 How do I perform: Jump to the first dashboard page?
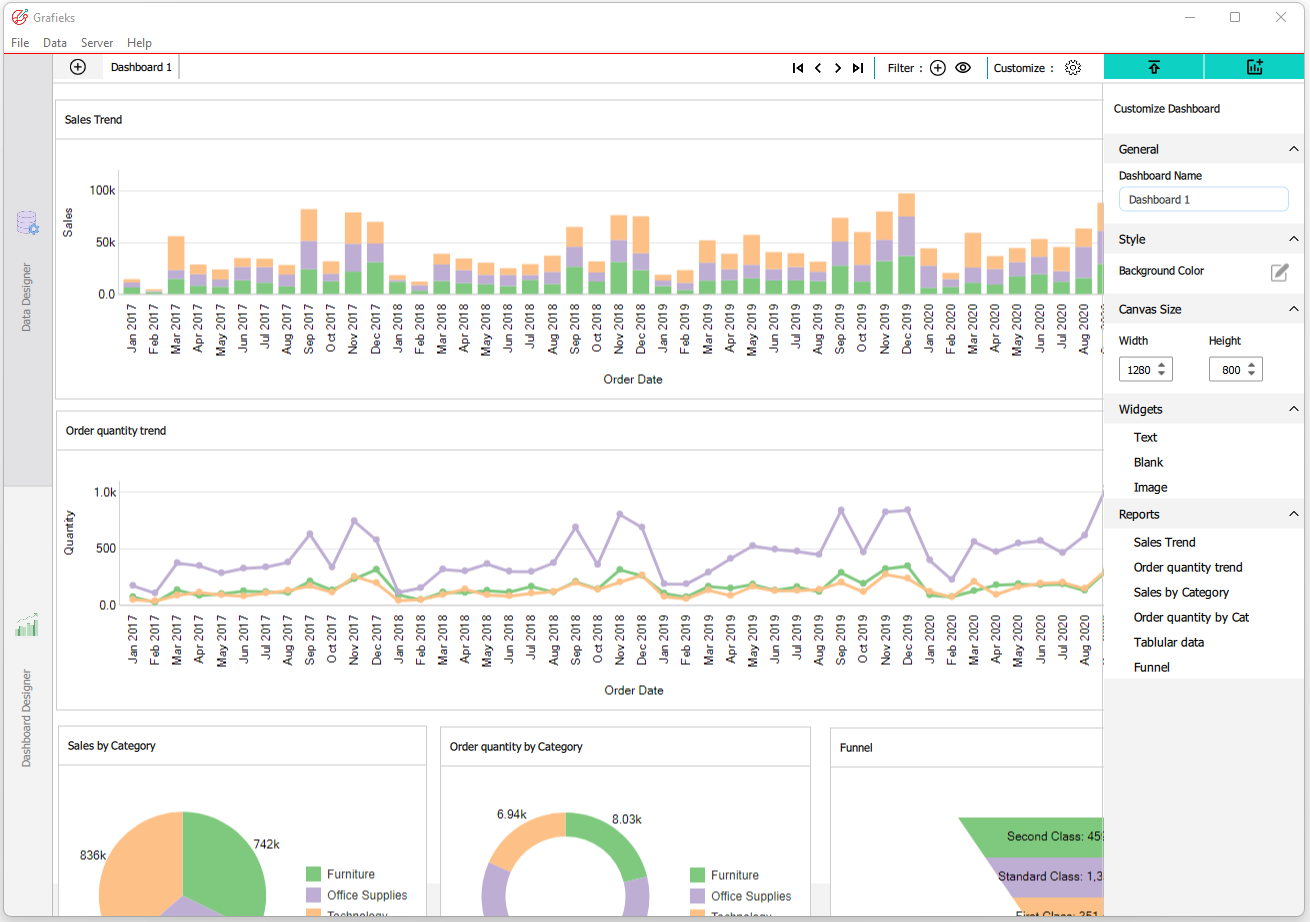click(798, 68)
